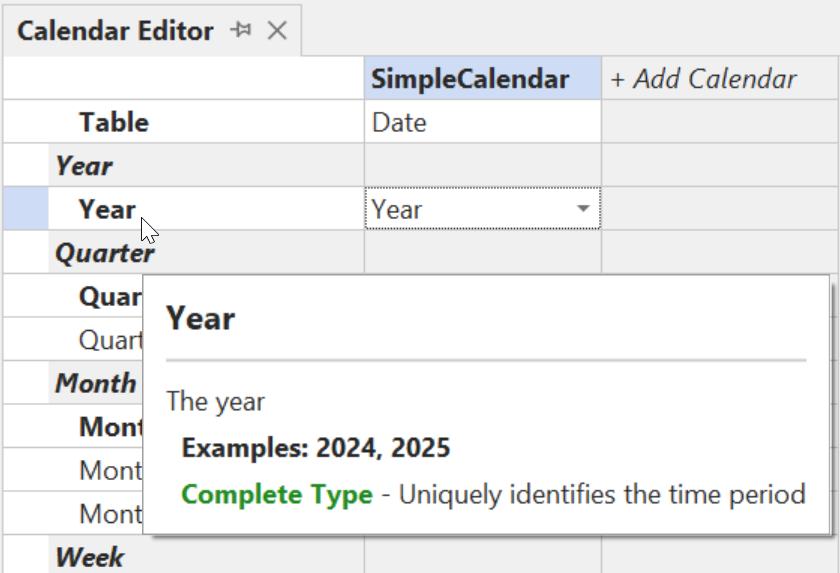840x573 pixels.
Task: Open the Year dropdown arrow
Action: coord(582,209)
